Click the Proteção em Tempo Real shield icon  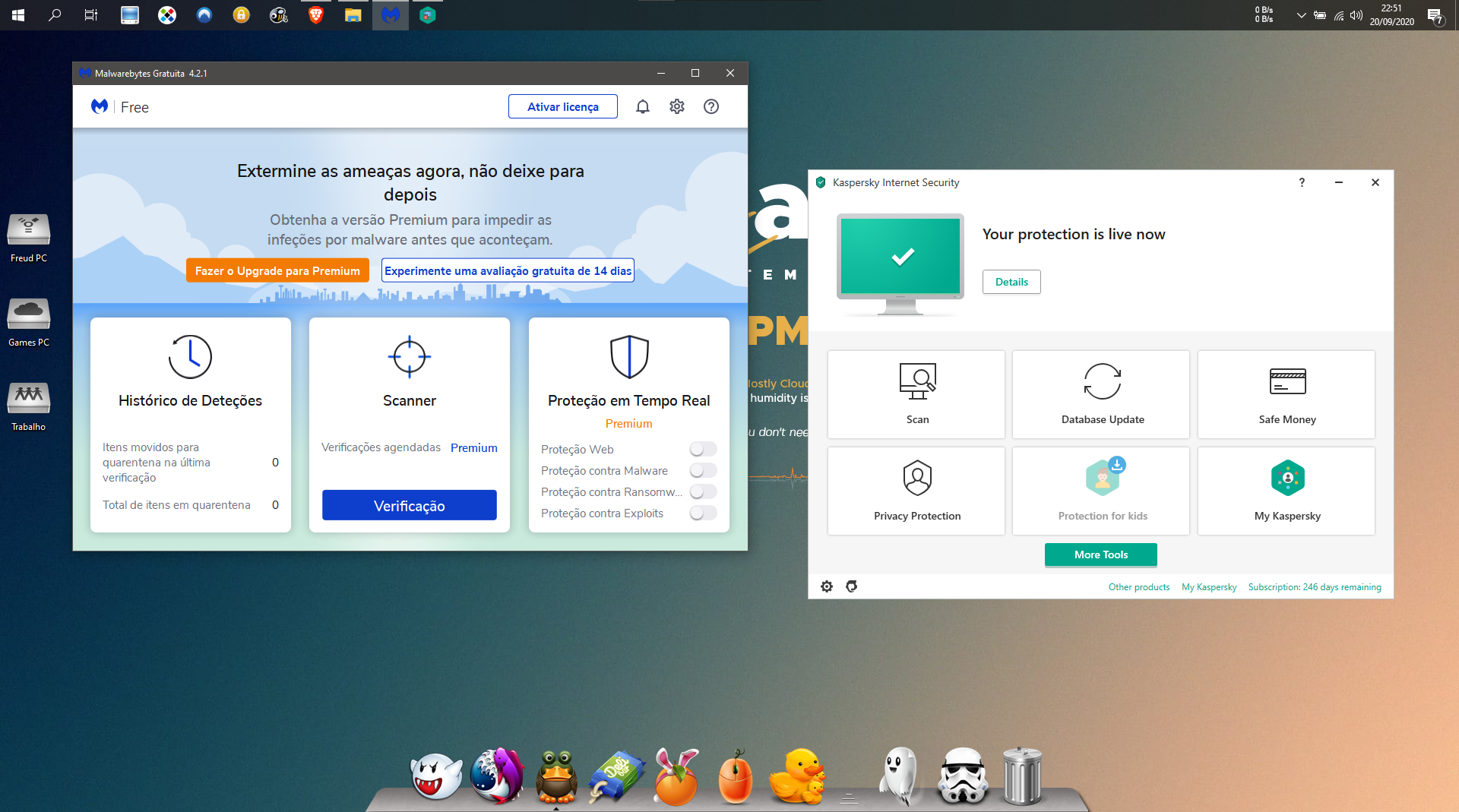(629, 356)
